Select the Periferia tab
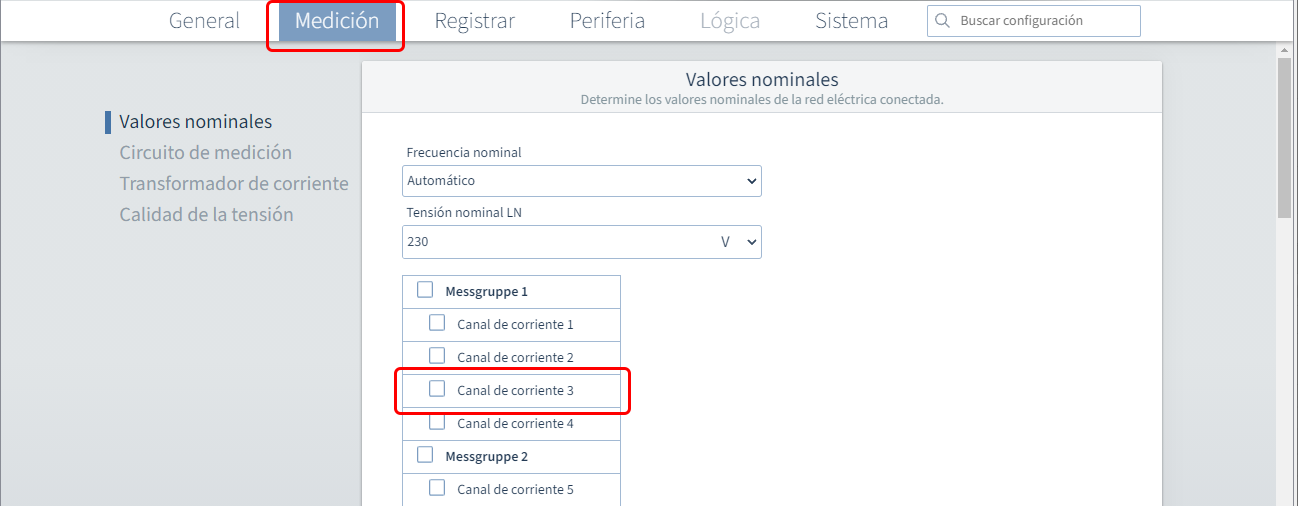This screenshot has height=506, width=1298. coord(607,21)
